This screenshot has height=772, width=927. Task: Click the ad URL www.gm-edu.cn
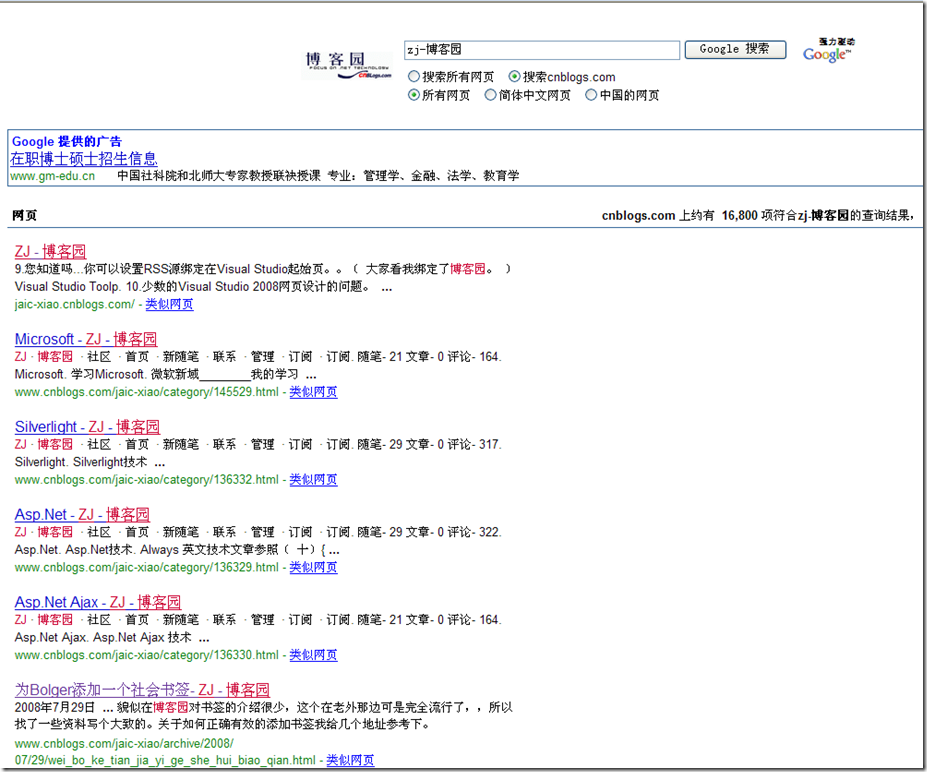pos(52,176)
